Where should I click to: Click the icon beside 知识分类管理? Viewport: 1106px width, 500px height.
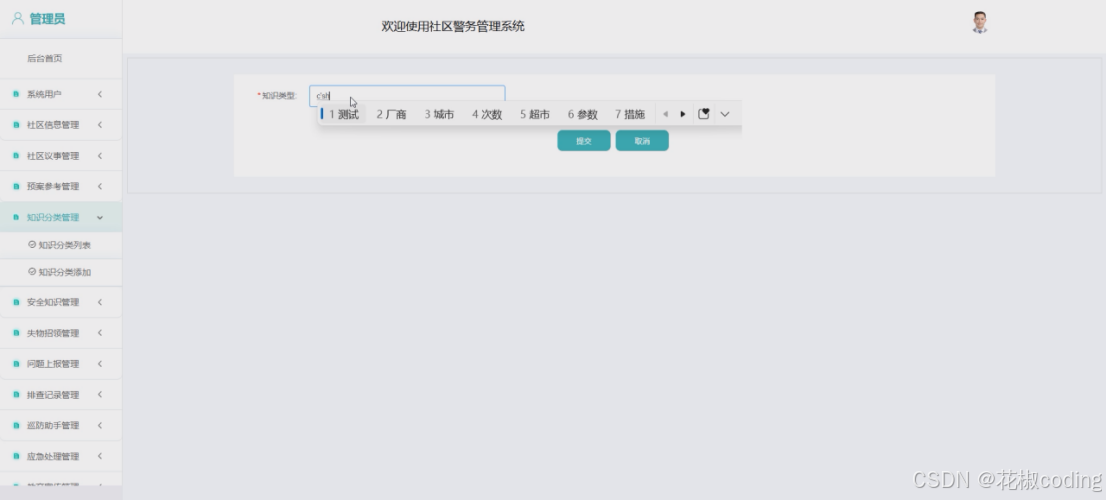click(x=16, y=217)
